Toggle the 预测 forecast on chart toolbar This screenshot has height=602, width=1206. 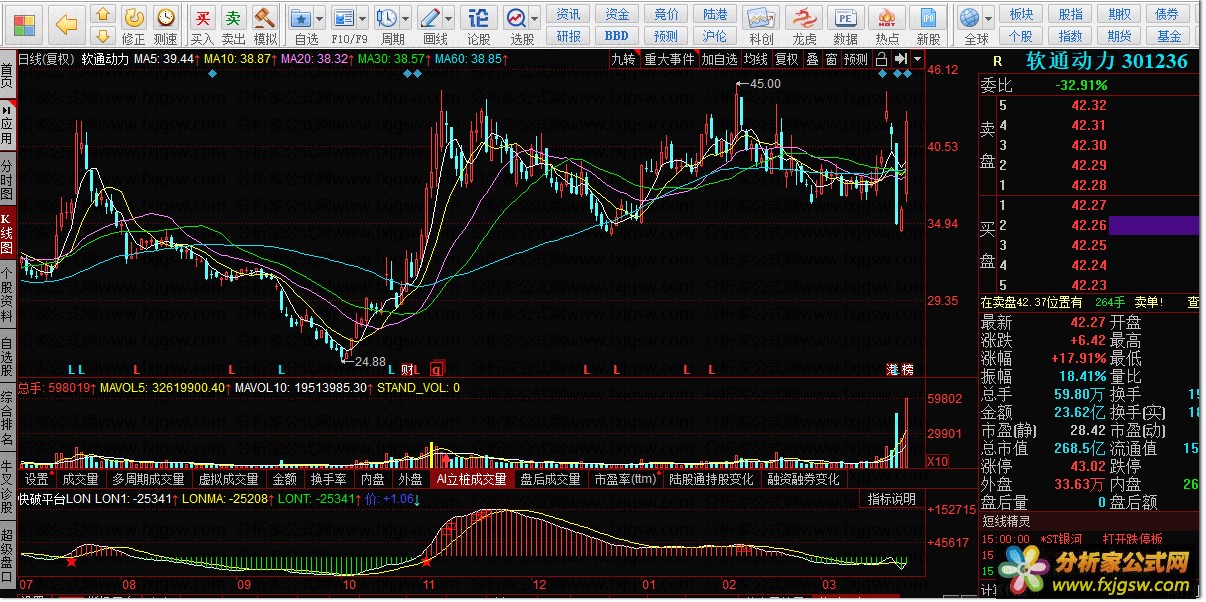[x=856, y=59]
